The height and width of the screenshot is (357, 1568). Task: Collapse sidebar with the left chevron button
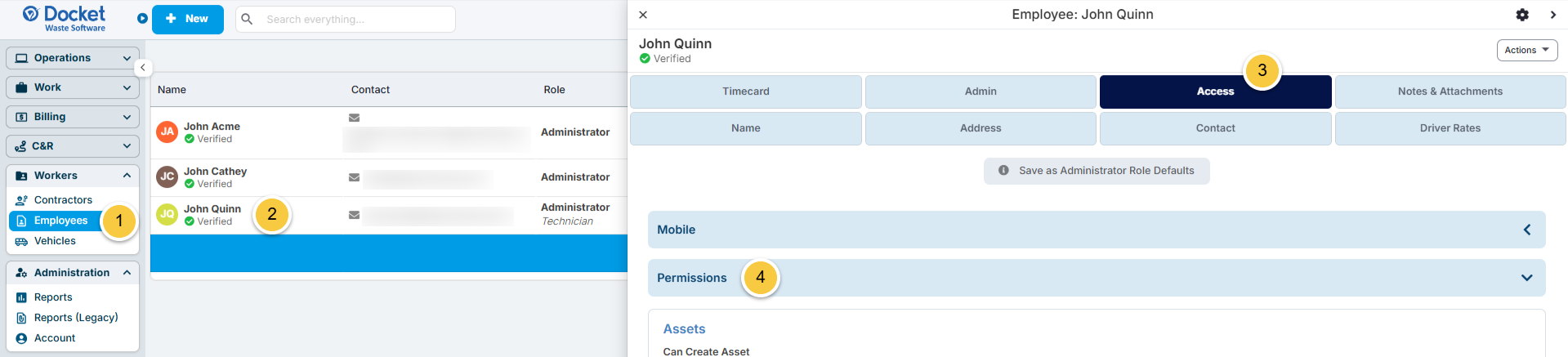pyautogui.click(x=142, y=68)
